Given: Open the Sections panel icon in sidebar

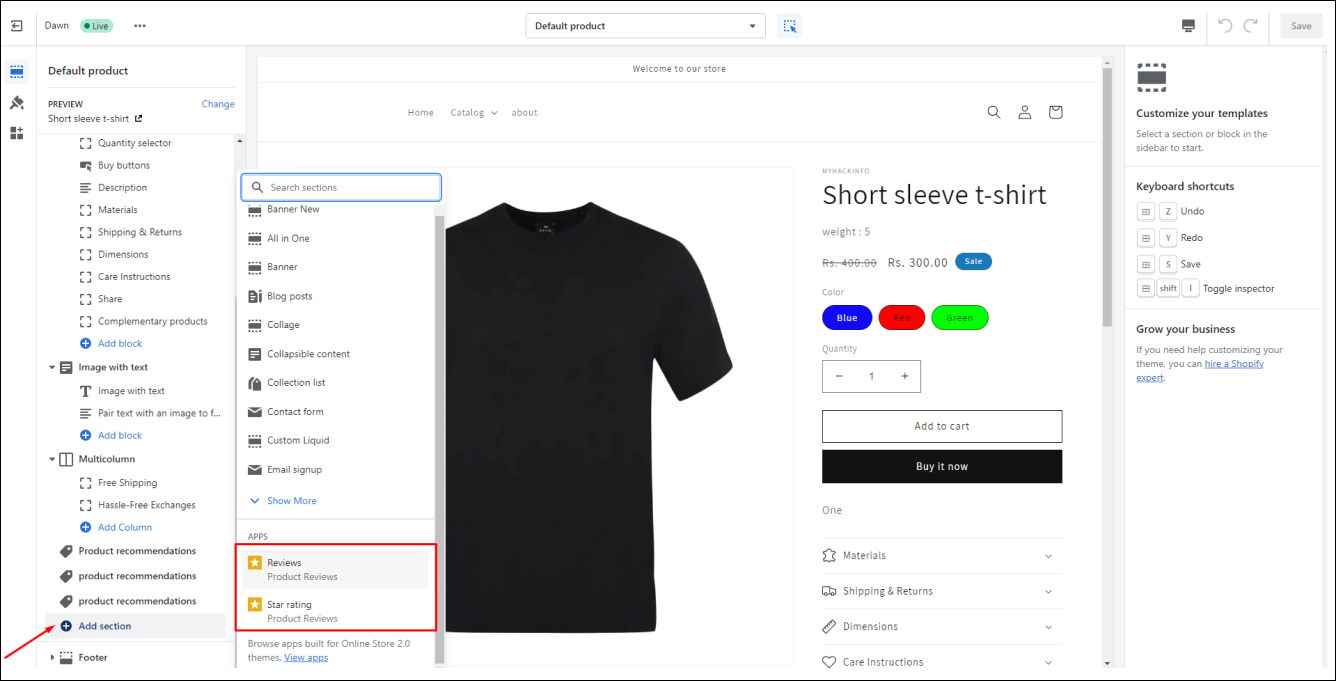Looking at the screenshot, I should [17, 72].
